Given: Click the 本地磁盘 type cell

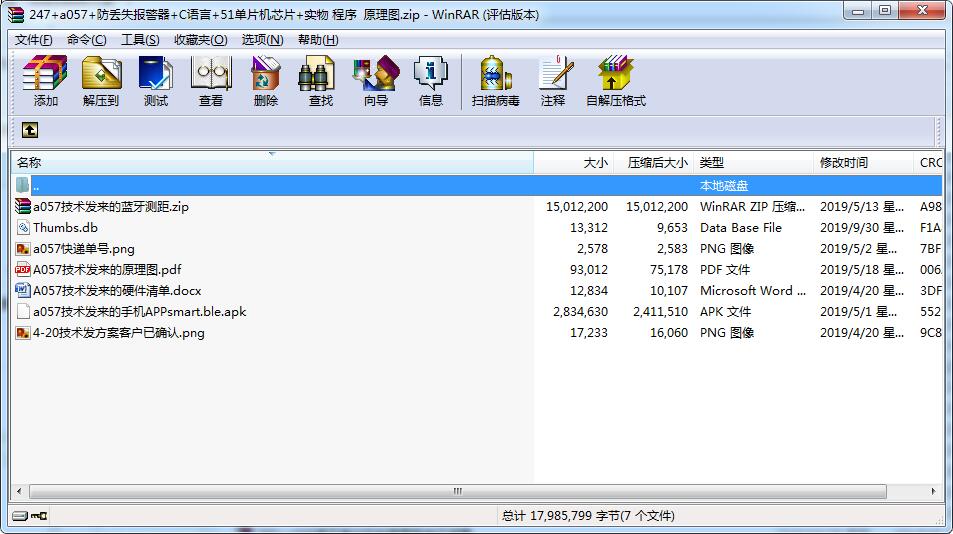Looking at the screenshot, I should pyautogui.click(x=724, y=185).
